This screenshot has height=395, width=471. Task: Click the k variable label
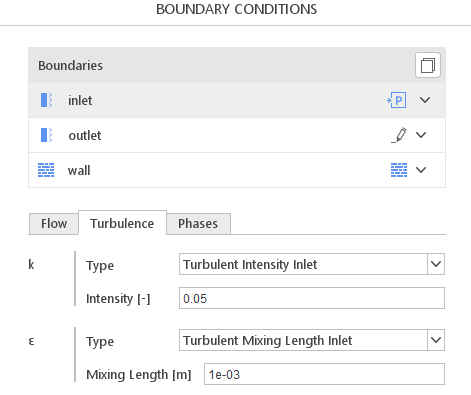click(x=31, y=265)
